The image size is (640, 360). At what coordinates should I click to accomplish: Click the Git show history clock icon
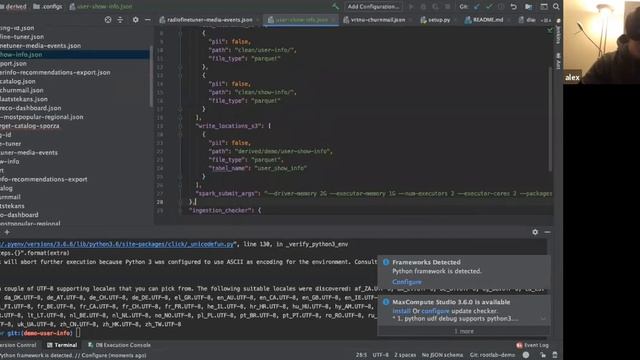(x=501, y=7)
